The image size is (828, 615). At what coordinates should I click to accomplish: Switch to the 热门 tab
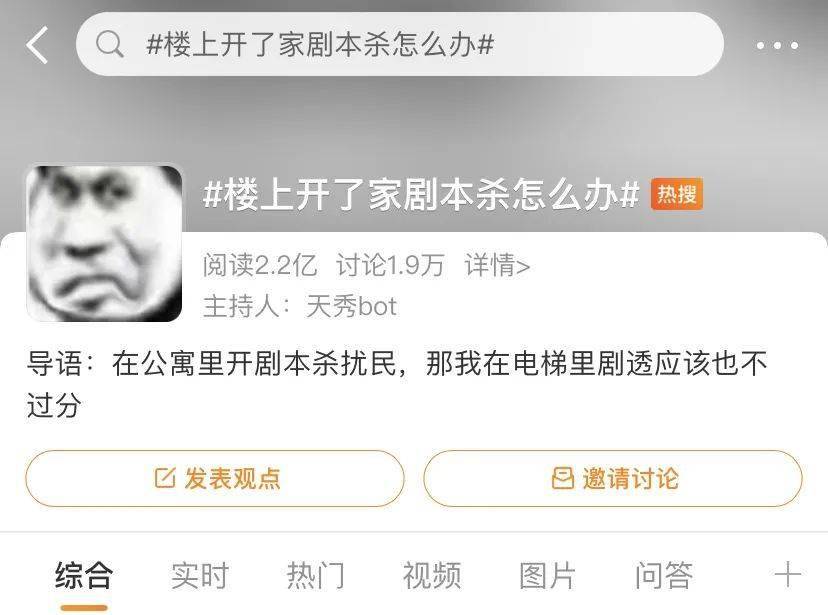pyautogui.click(x=316, y=575)
